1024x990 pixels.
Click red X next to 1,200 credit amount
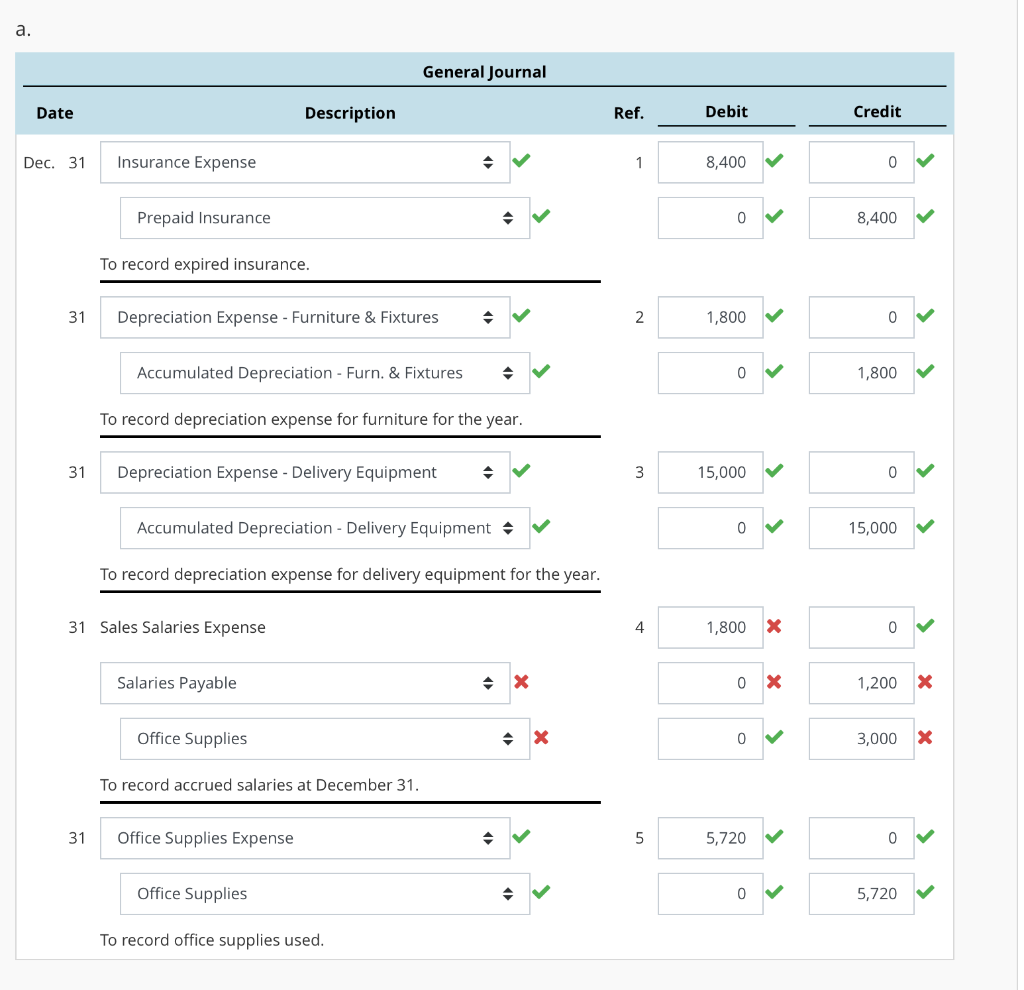pyautogui.click(x=926, y=682)
